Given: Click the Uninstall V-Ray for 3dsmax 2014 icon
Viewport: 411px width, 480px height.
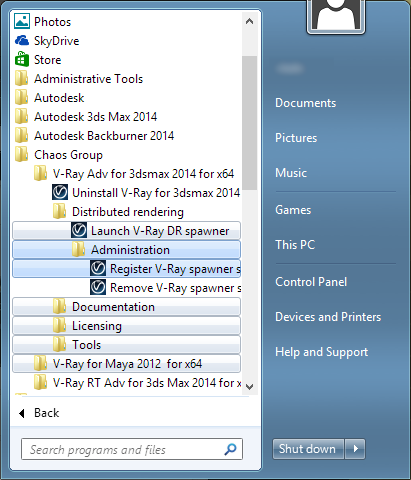Looking at the screenshot, I should click(60, 192).
